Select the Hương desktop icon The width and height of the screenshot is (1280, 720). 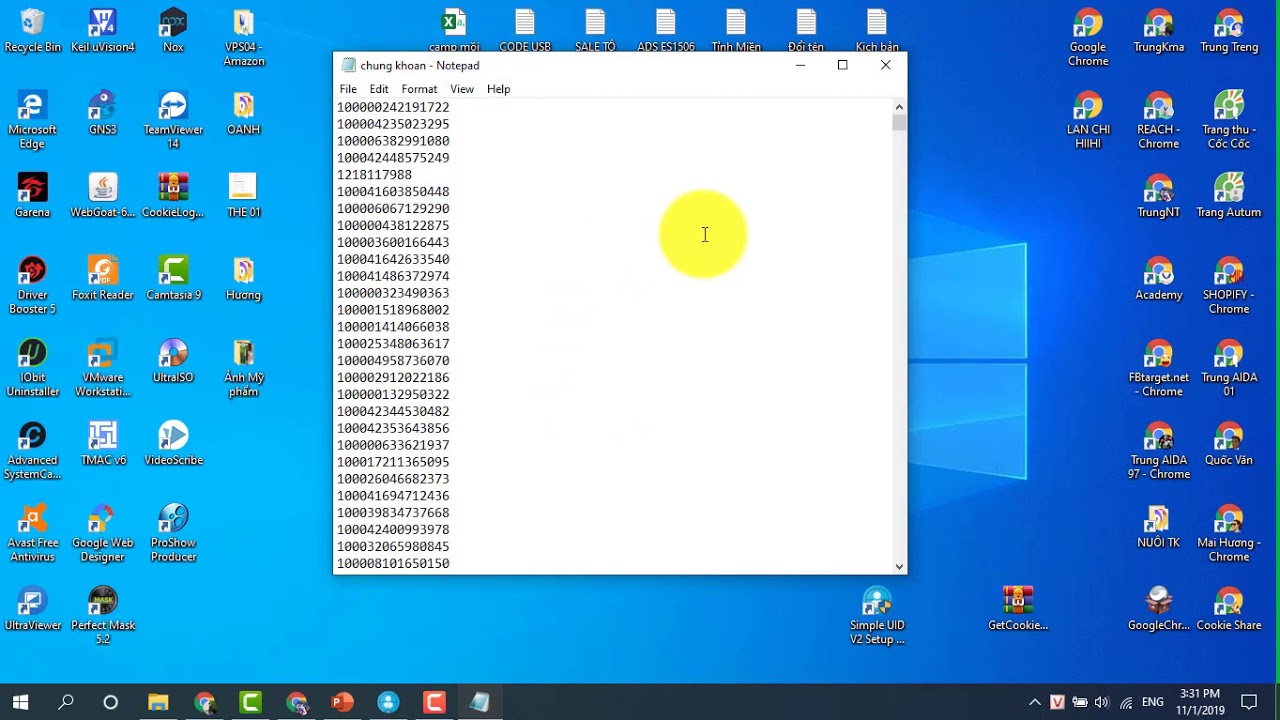tap(244, 278)
